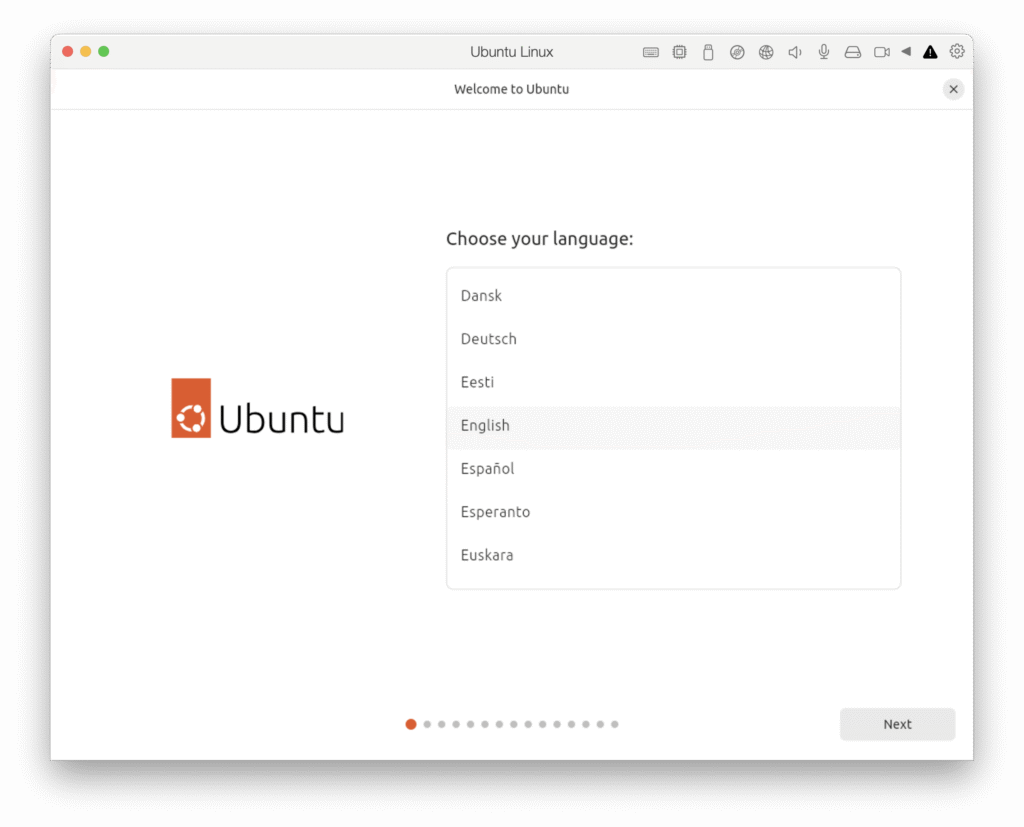Image resolution: width=1024 pixels, height=827 pixels.
Task: Select Eesti language
Action: coord(673,382)
